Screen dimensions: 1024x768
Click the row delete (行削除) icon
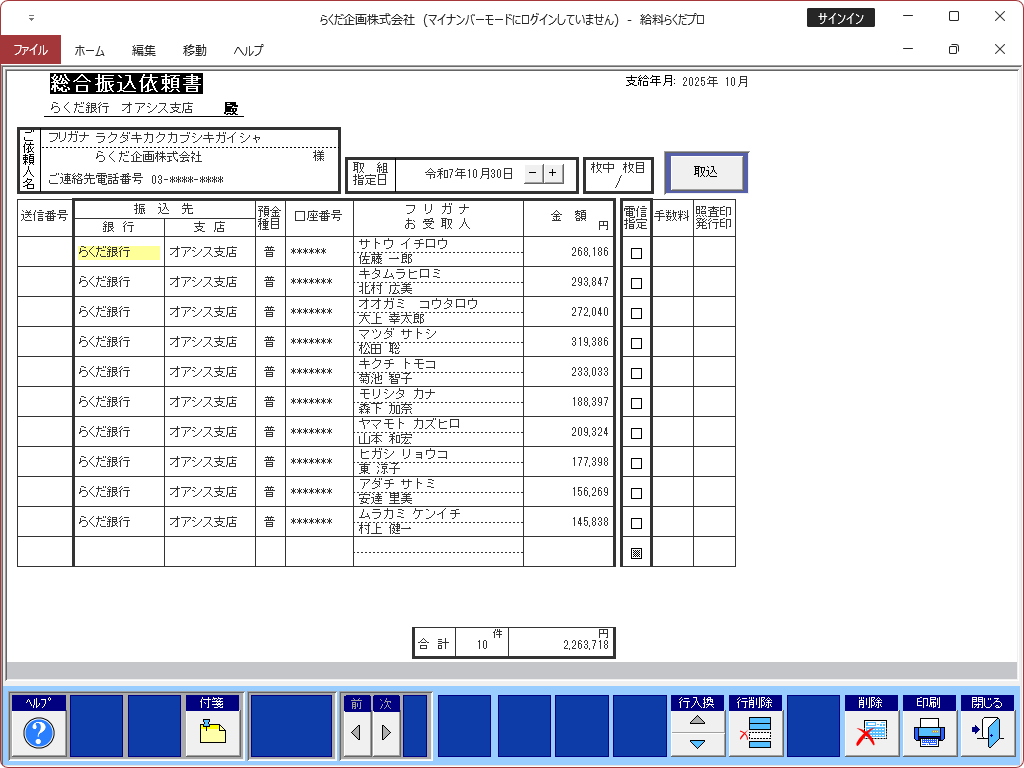click(756, 734)
